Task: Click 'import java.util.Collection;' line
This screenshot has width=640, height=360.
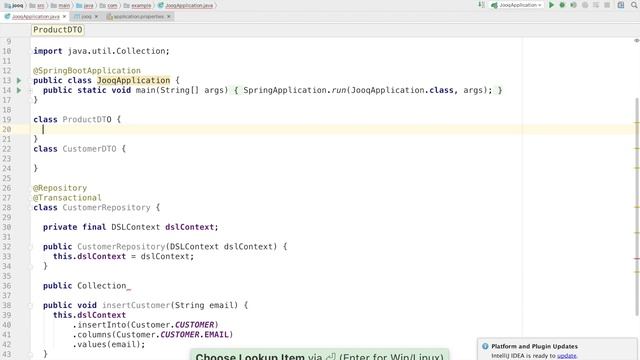Action: pyautogui.click(x=101, y=51)
